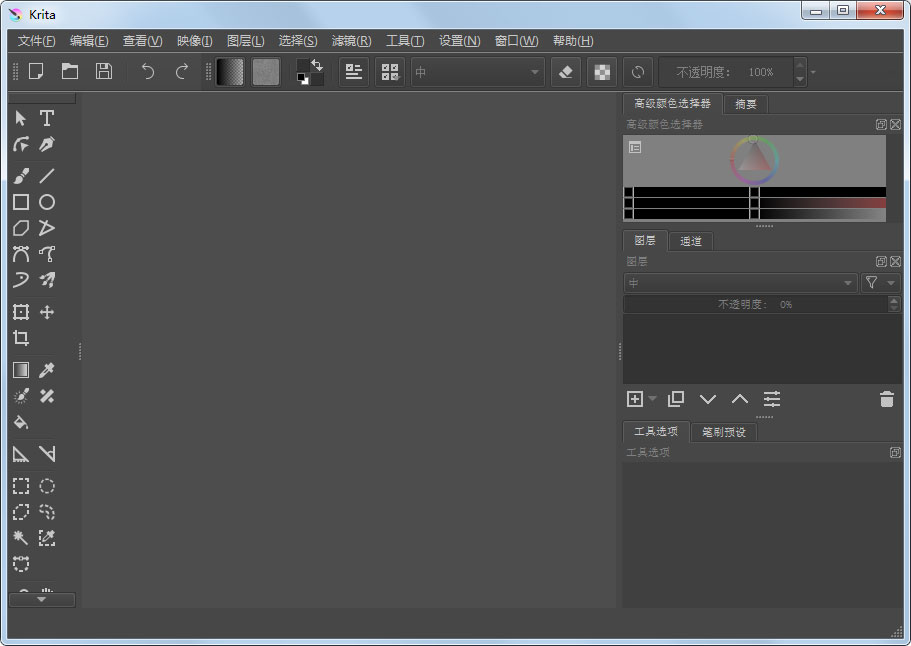This screenshot has width=911, height=646.
Task: Move the layer up with the arrow button
Action: pos(740,399)
